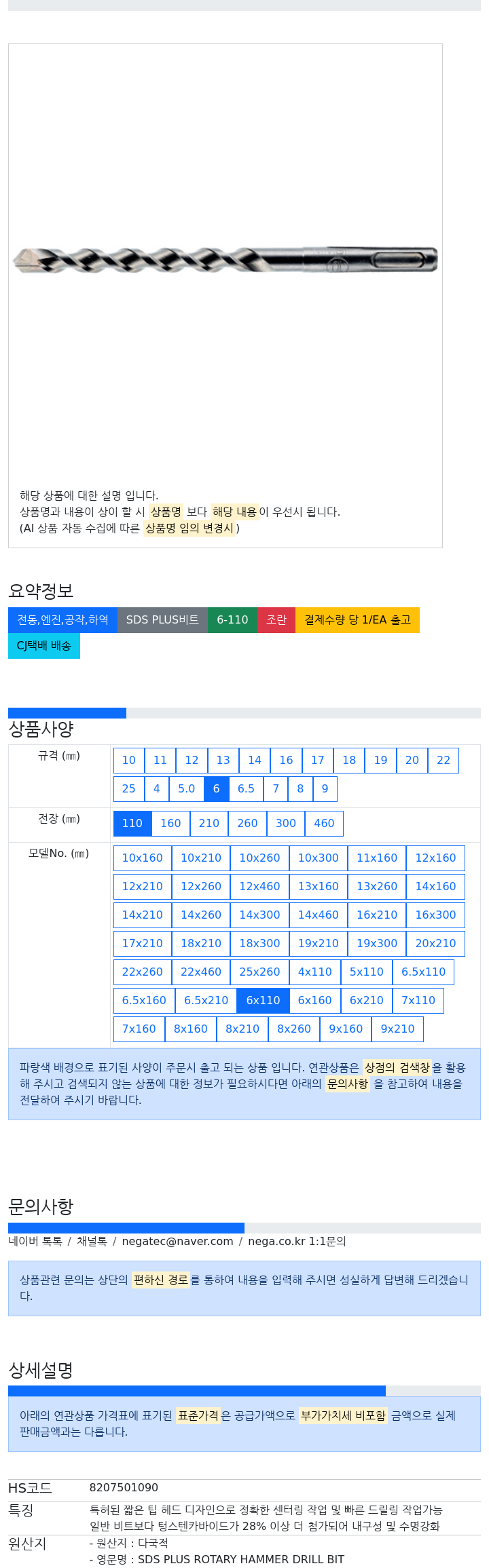Open model 9x210 link
Image resolution: width=489 pixels, height=1568 pixels.
[397, 1029]
